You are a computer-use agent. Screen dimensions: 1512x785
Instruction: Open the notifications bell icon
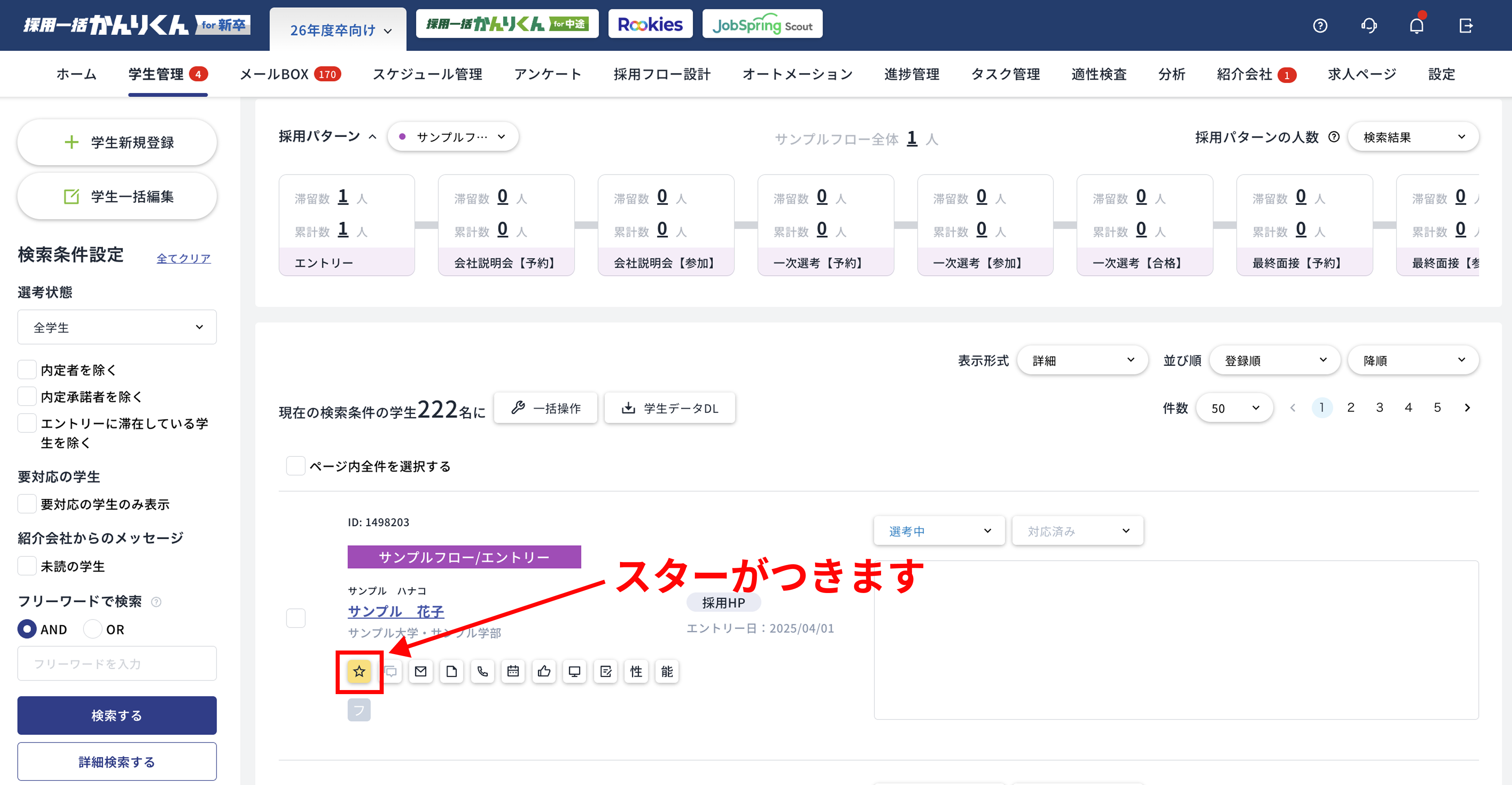[x=1417, y=25]
